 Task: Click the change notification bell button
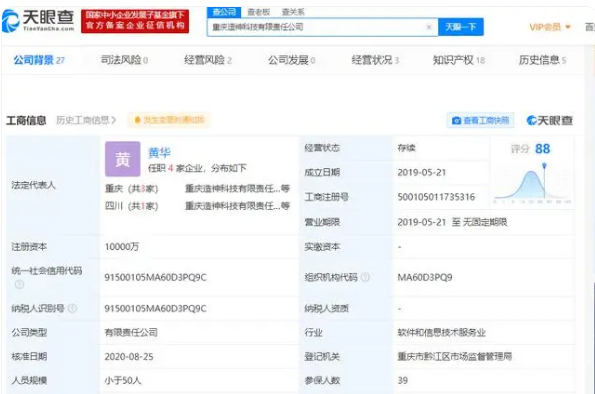click(169, 120)
